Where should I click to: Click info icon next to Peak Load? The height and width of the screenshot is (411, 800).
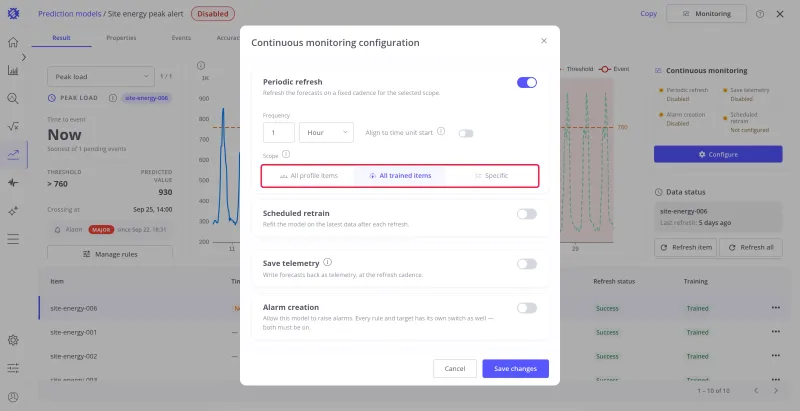click(x=113, y=98)
